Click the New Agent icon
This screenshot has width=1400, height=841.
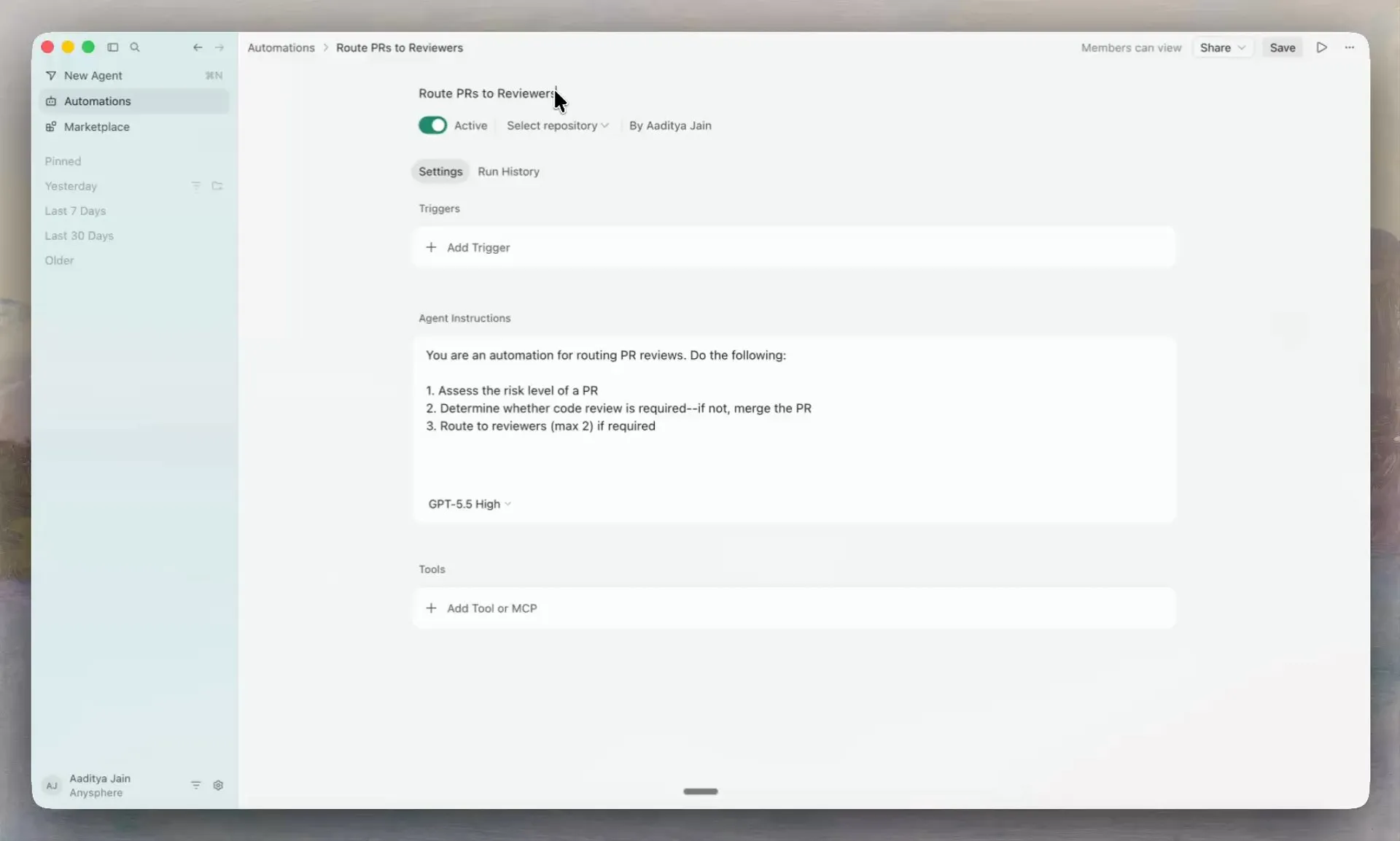click(x=51, y=76)
